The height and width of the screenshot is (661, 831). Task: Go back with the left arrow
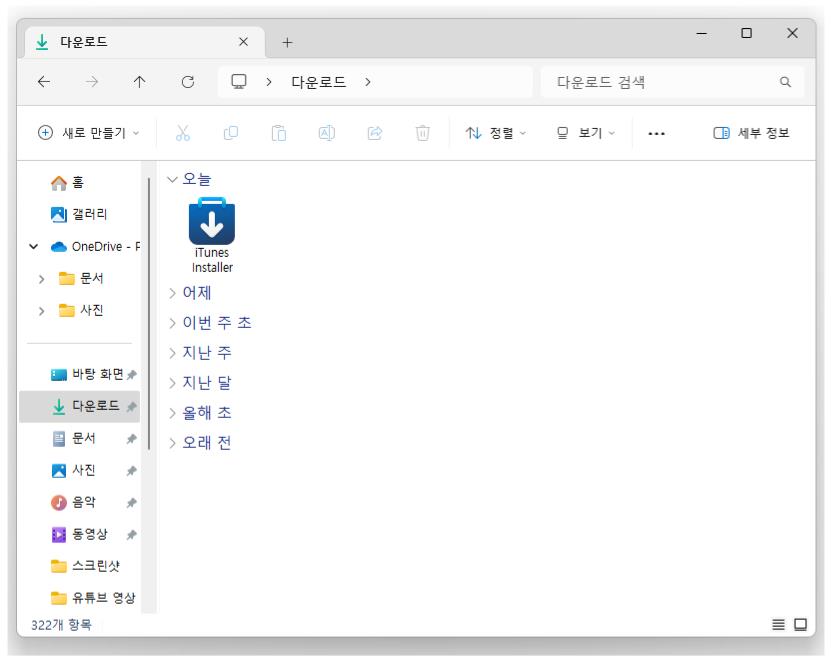pos(44,82)
